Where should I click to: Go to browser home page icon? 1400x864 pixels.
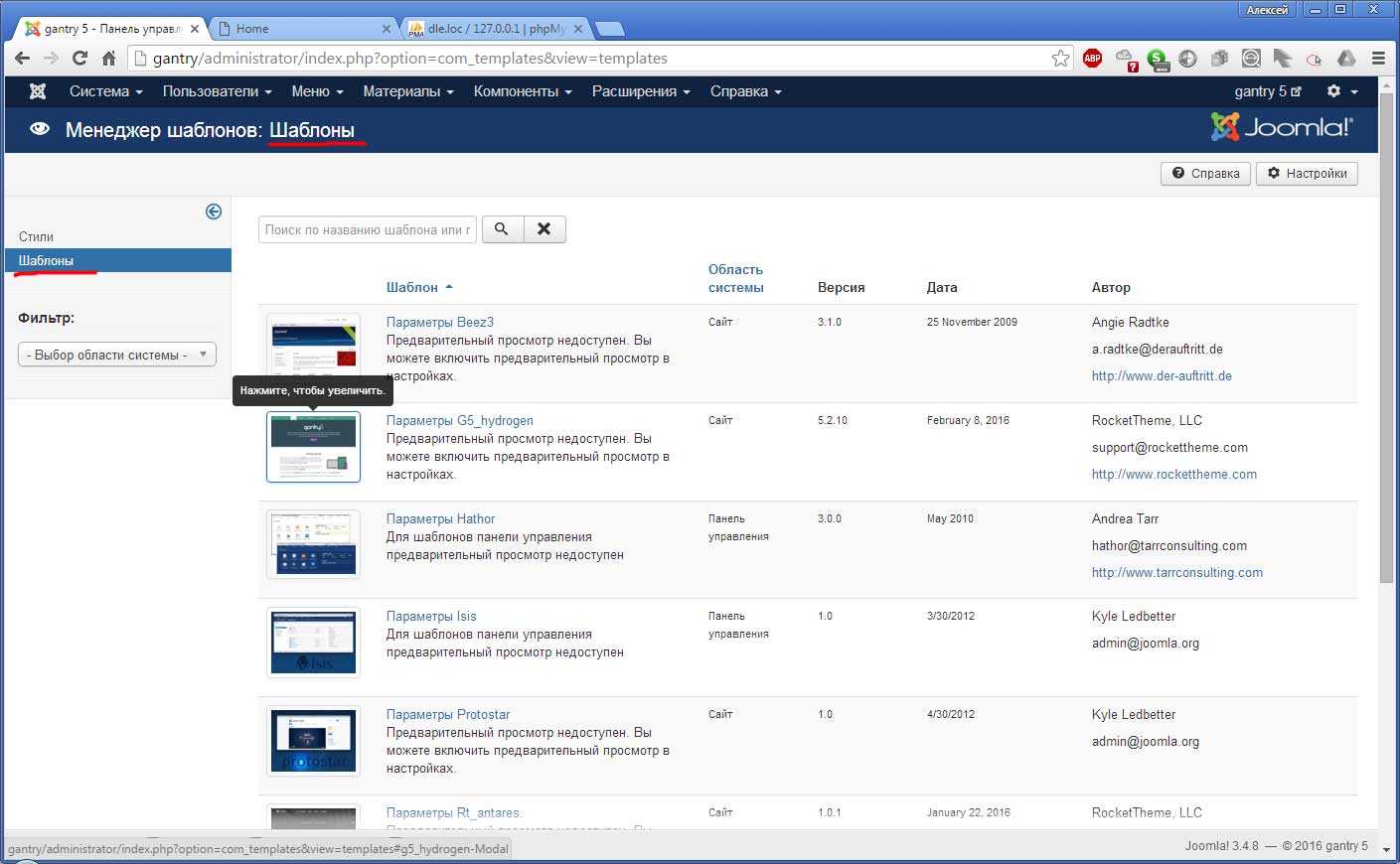pos(108,59)
